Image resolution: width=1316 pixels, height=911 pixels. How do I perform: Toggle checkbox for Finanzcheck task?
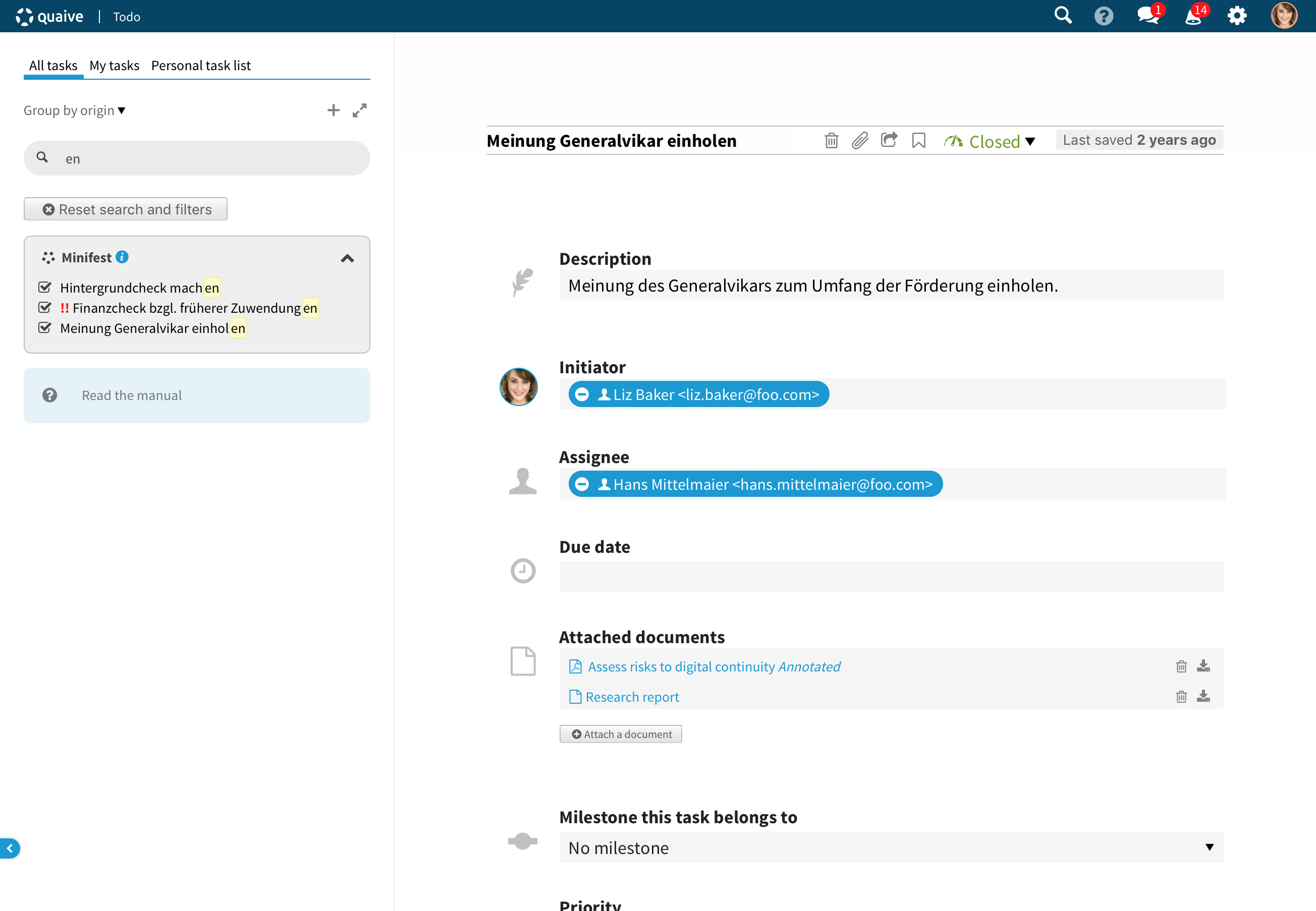44,308
